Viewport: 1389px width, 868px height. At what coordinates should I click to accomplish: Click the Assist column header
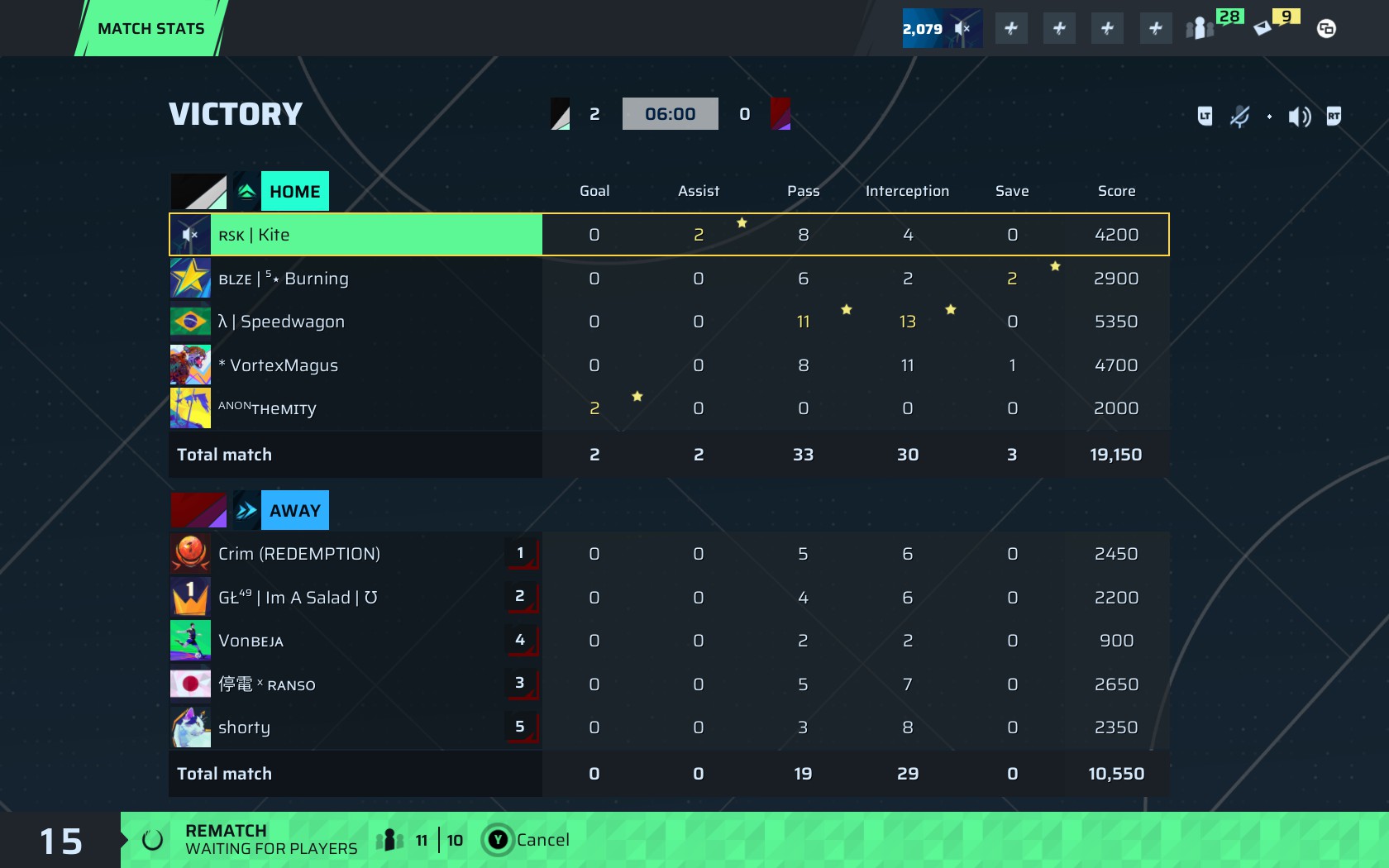[x=699, y=191]
